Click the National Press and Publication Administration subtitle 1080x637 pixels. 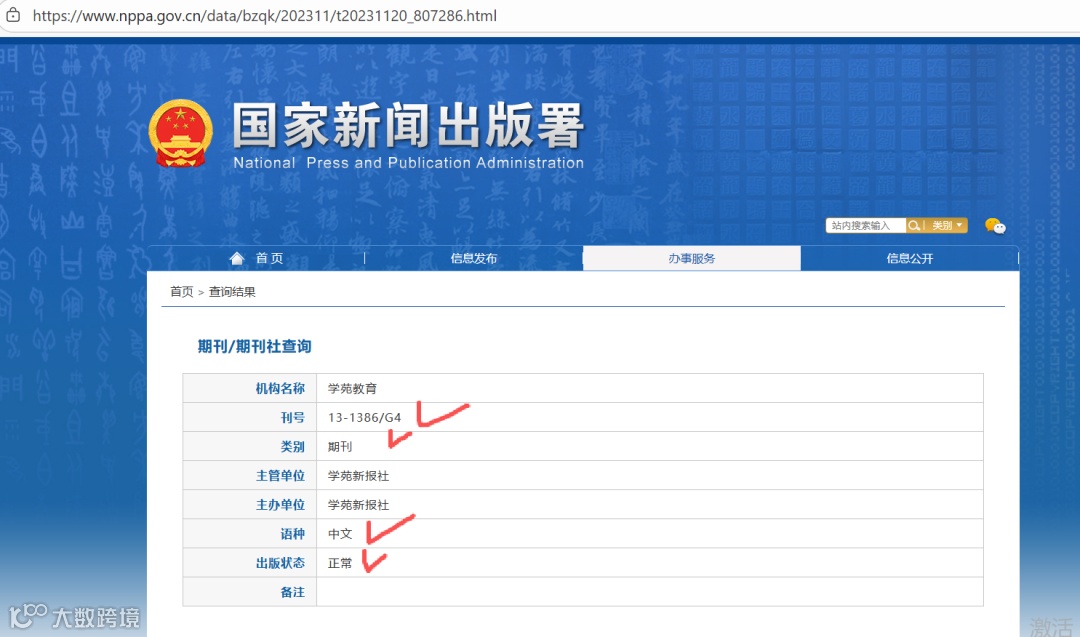(408, 163)
